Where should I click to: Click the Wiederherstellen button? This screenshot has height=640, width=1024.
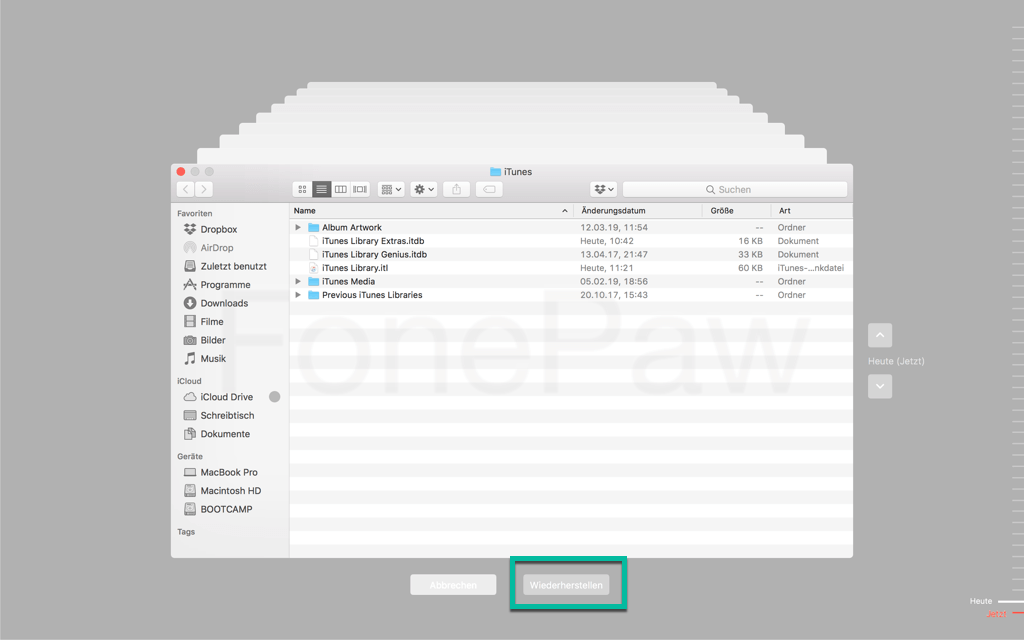(566, 585)
